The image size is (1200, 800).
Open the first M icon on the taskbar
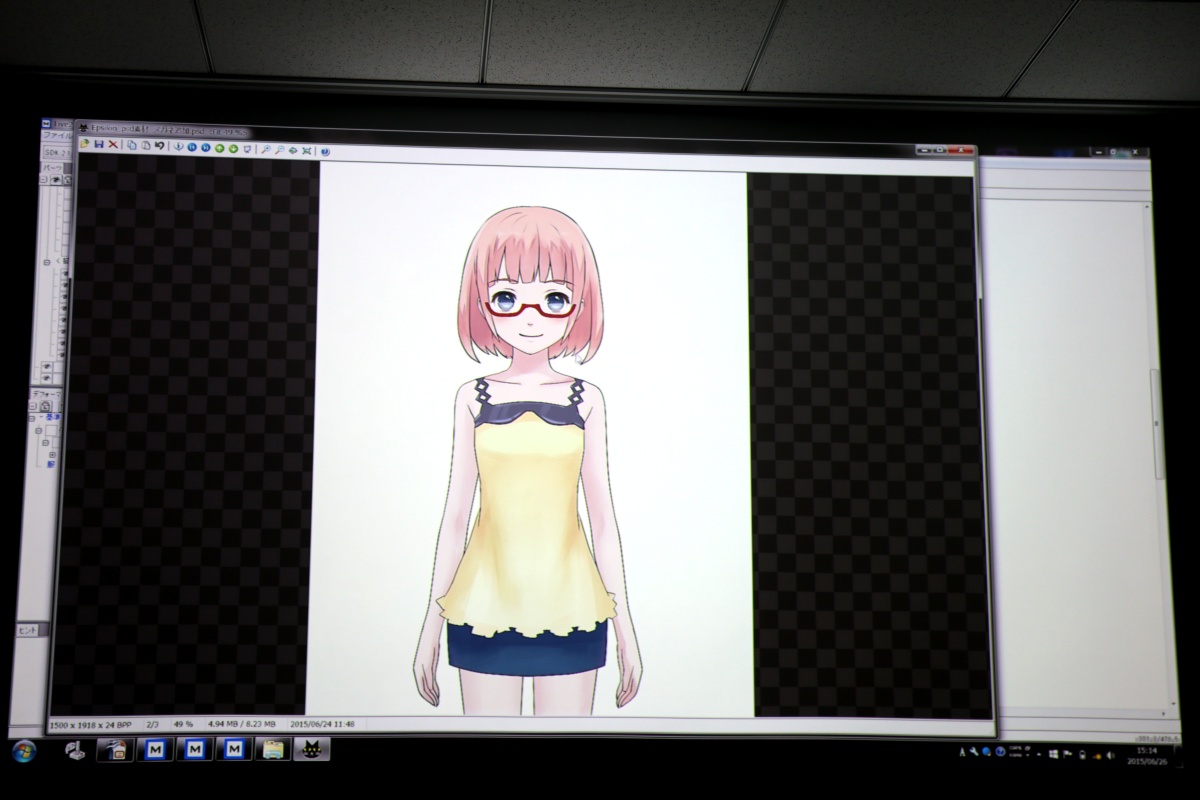(155, 749)
